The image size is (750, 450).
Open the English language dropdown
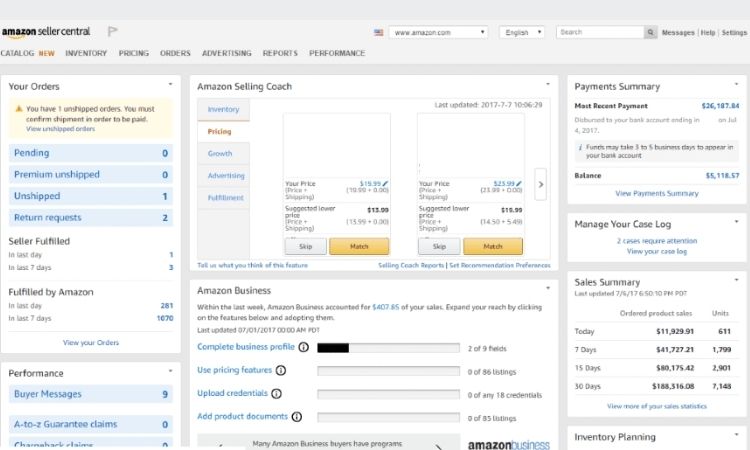tap(522, 33)
